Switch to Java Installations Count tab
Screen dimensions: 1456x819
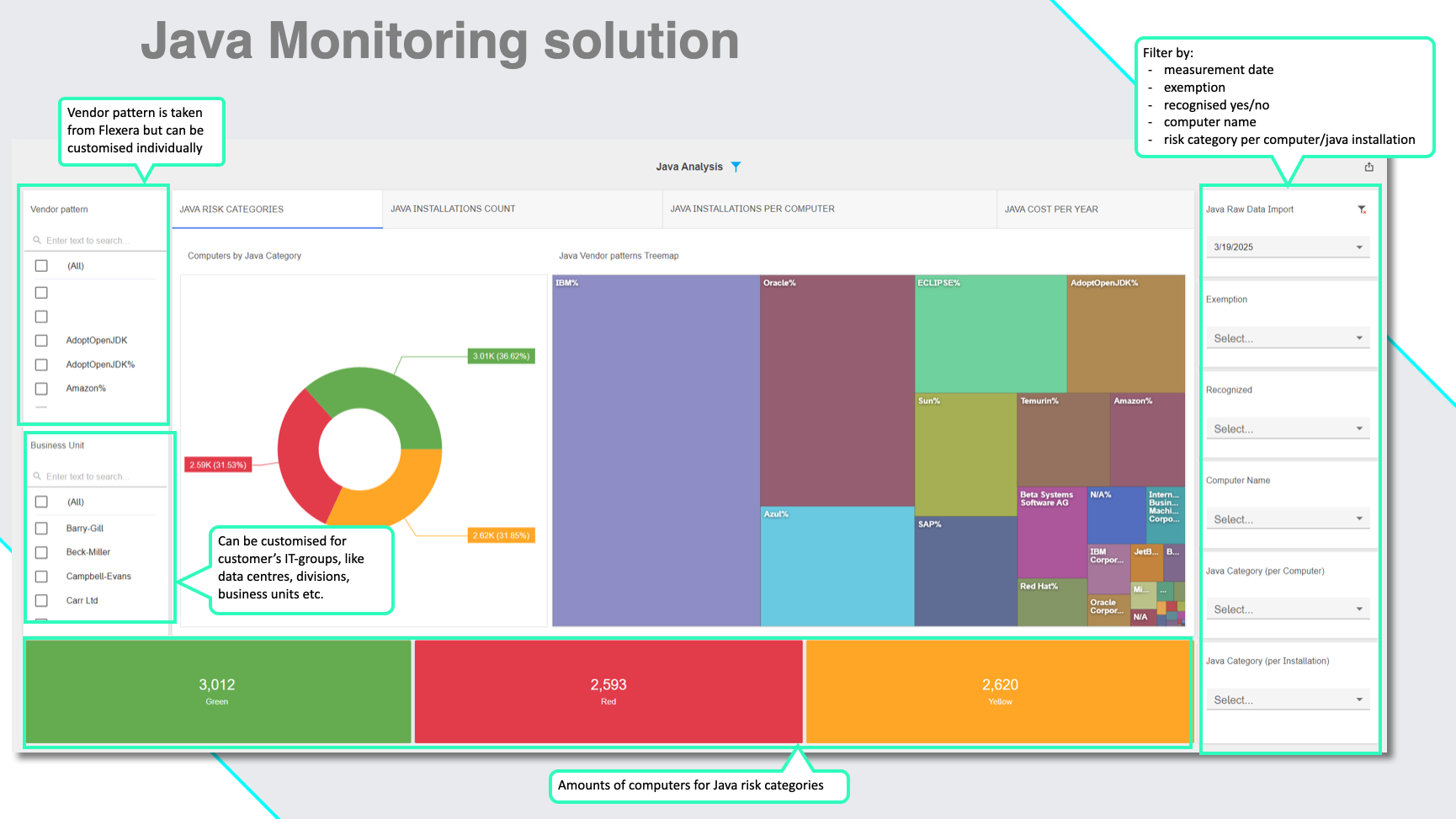coord(453,209)
